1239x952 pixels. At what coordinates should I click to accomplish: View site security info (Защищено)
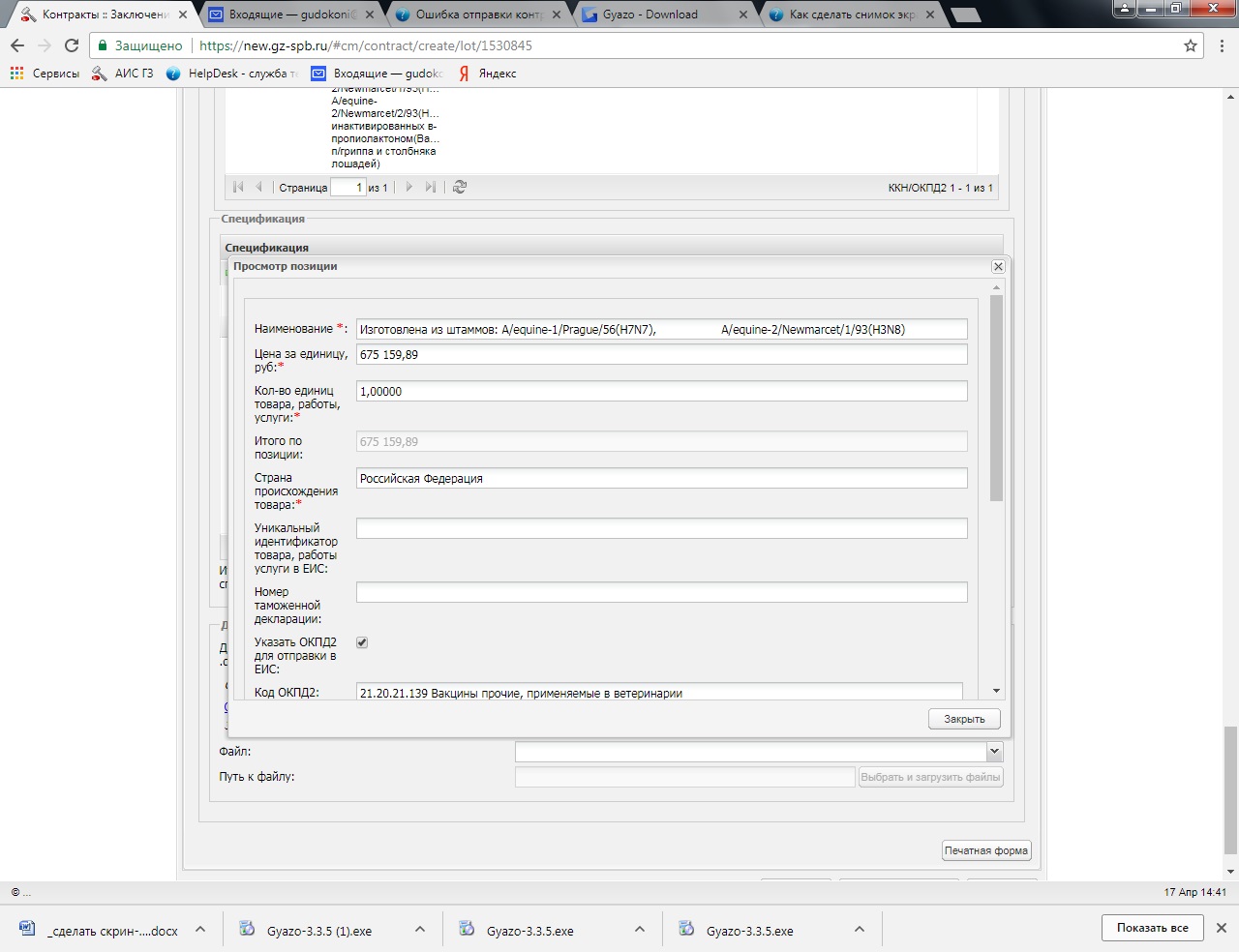pos(140,45)
